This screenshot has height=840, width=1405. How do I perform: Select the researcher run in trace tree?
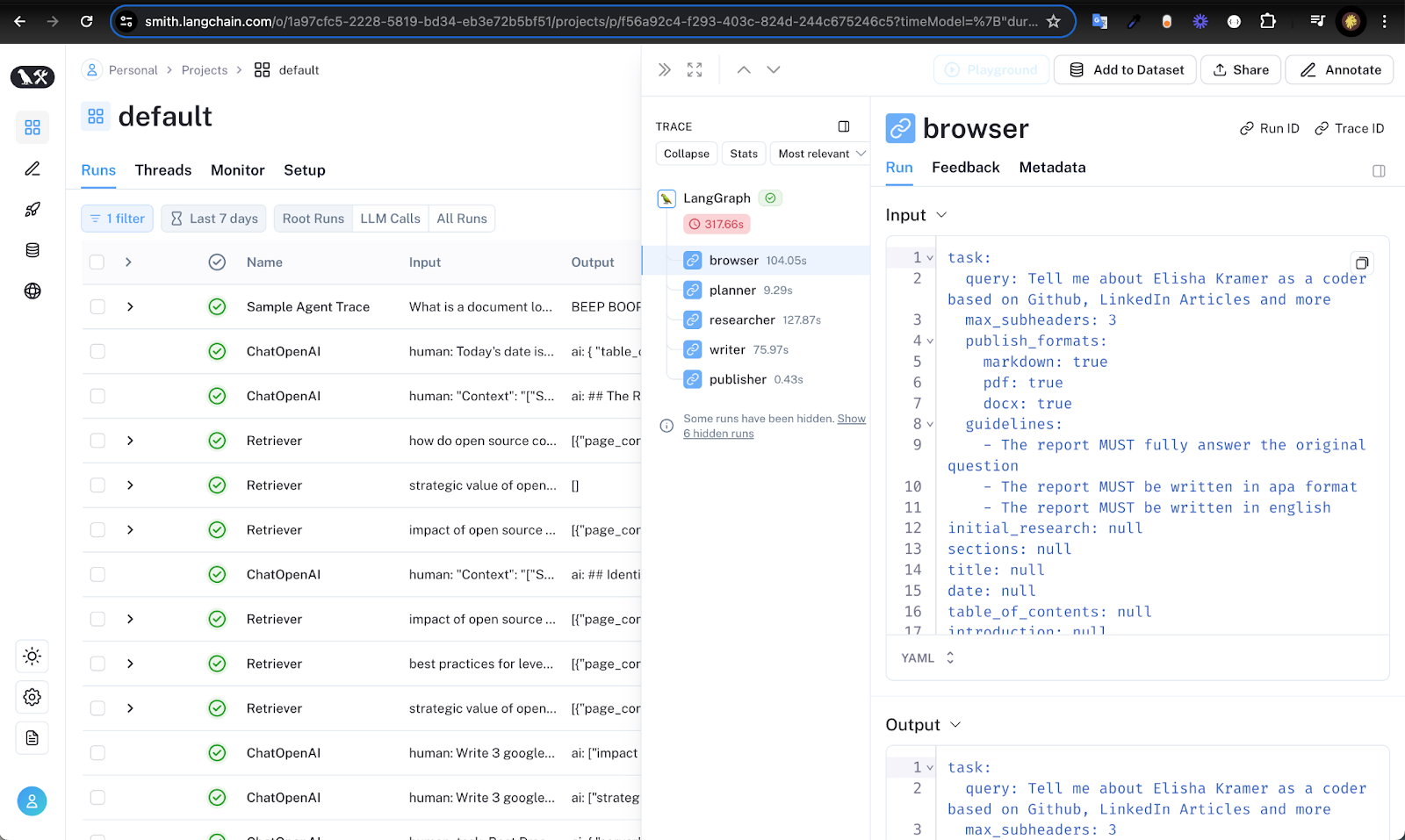742,320
